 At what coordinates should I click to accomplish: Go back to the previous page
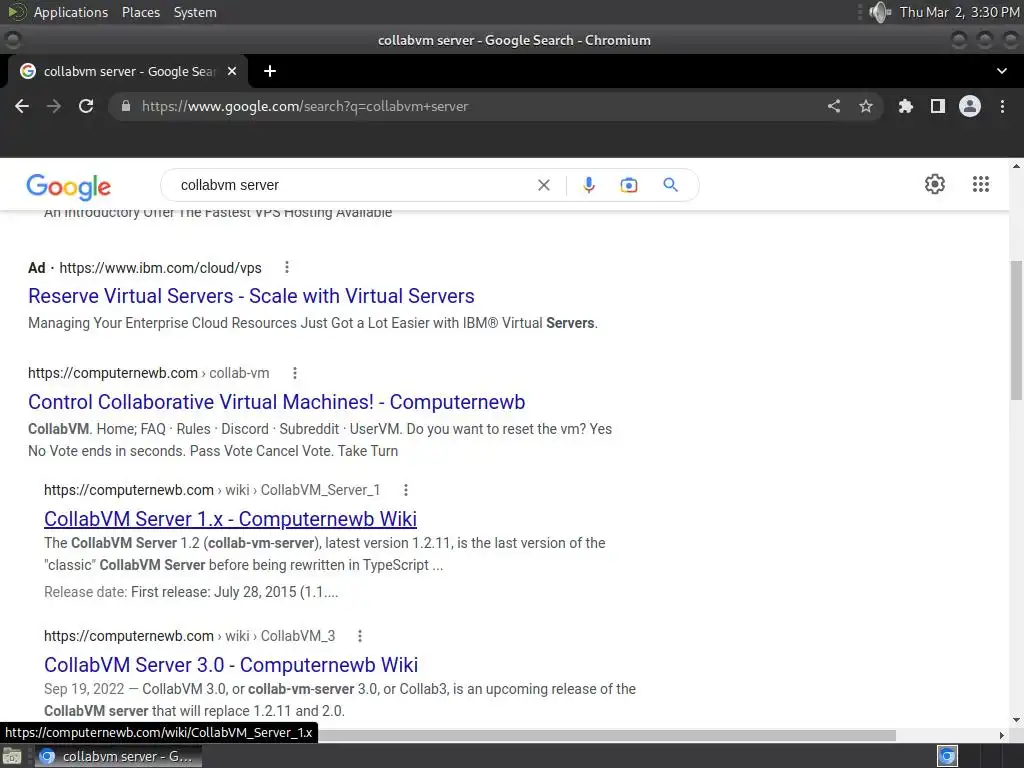coord(22,106)
